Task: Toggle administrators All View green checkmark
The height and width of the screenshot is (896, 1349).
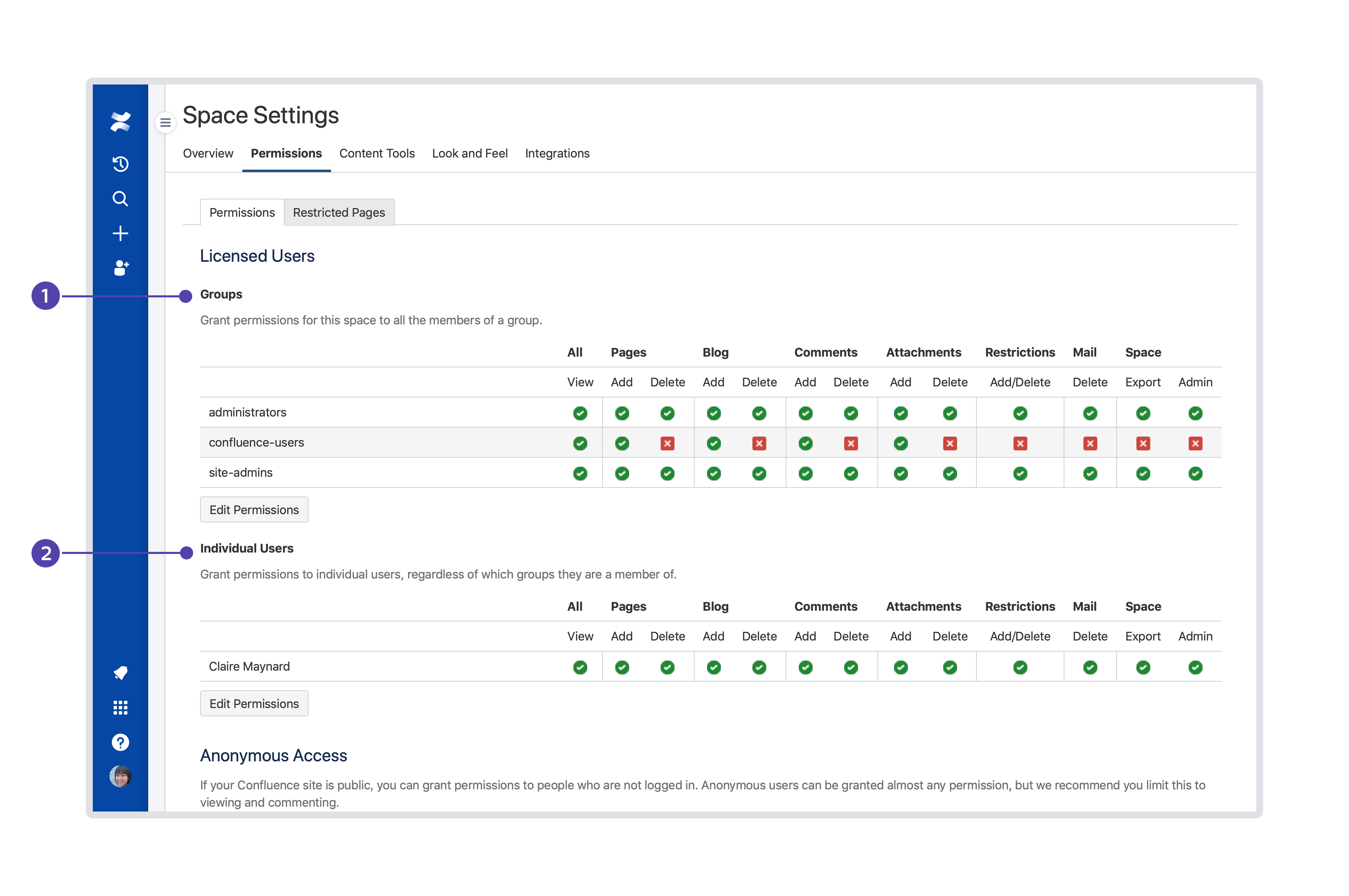Action: [x=580, y=413]
